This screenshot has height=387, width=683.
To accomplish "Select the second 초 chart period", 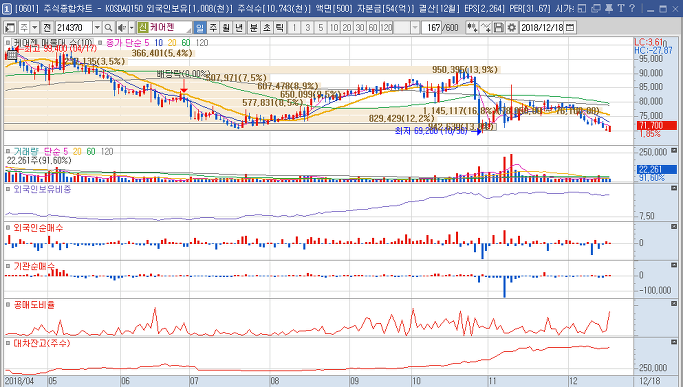I will (267, 28).
